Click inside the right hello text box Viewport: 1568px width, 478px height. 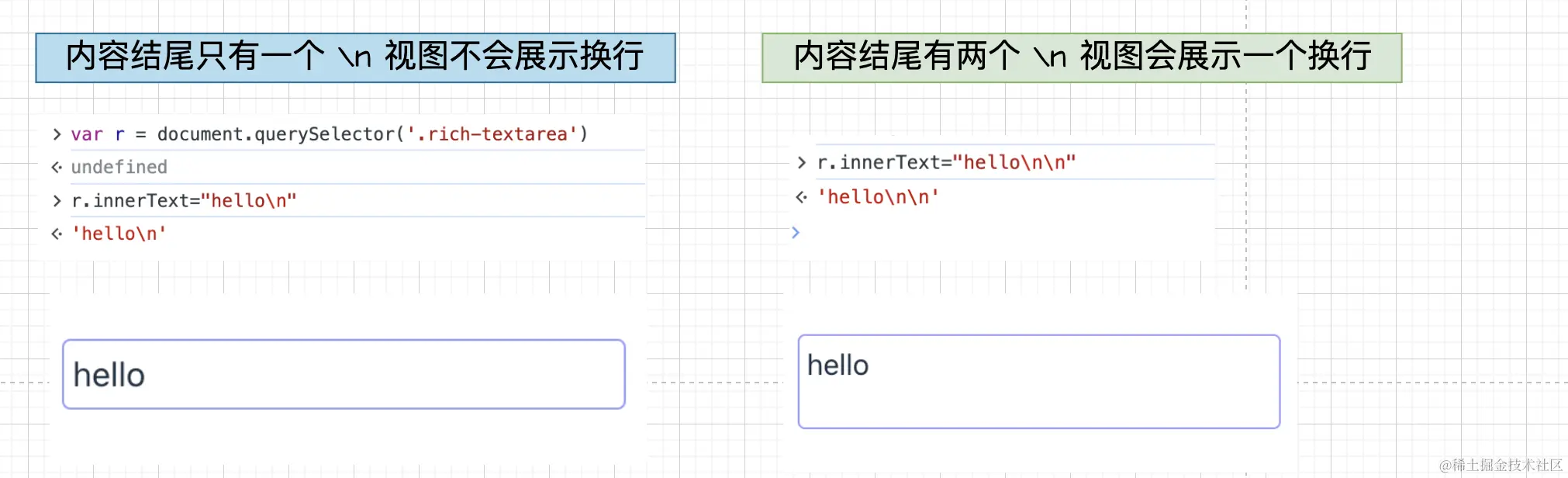pyautogui.click(x=1039, y=382)
